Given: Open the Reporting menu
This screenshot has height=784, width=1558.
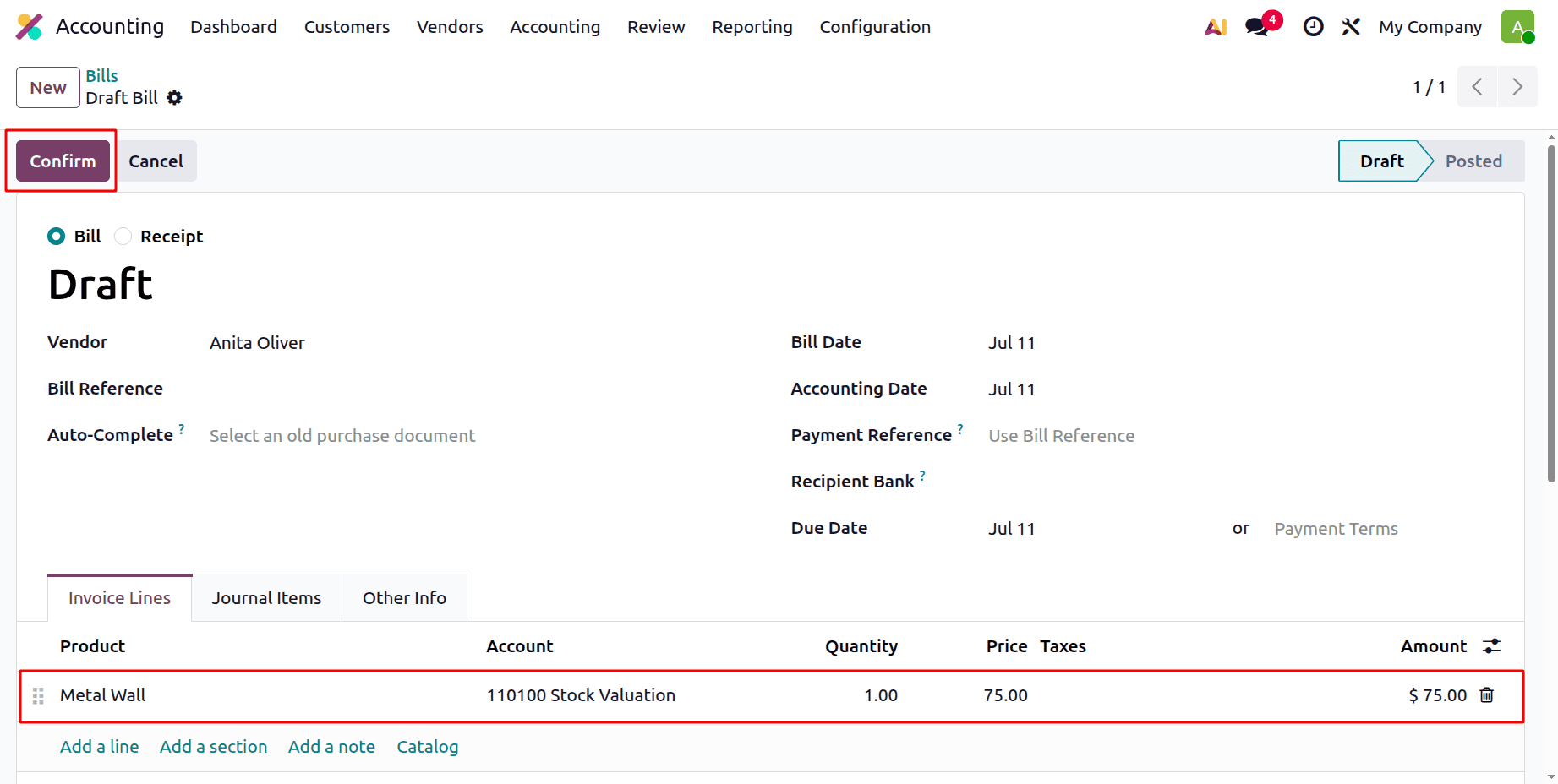Looking at the screenshot, I should tap(752, 27).
